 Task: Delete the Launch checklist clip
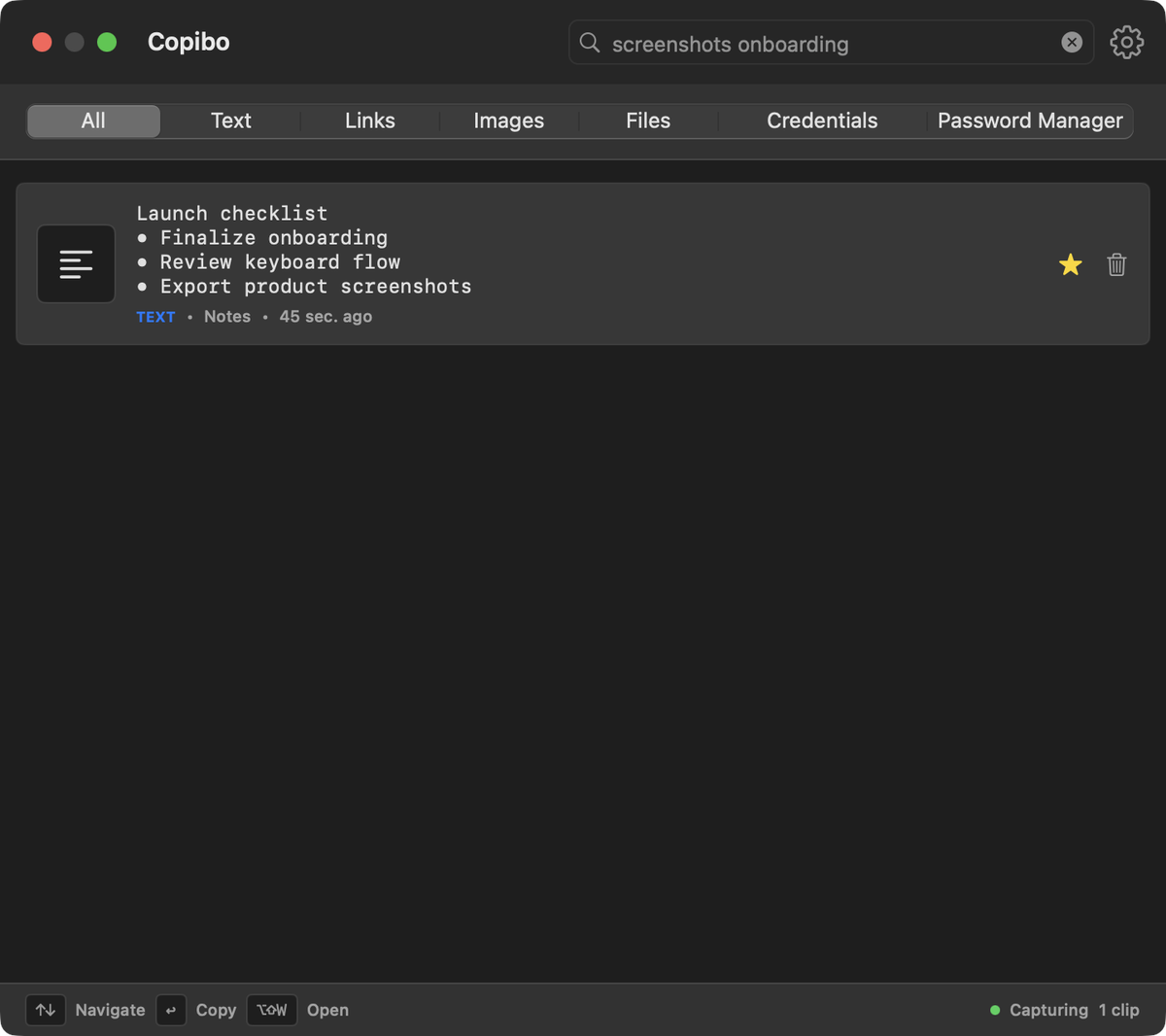pos(1116,264)
